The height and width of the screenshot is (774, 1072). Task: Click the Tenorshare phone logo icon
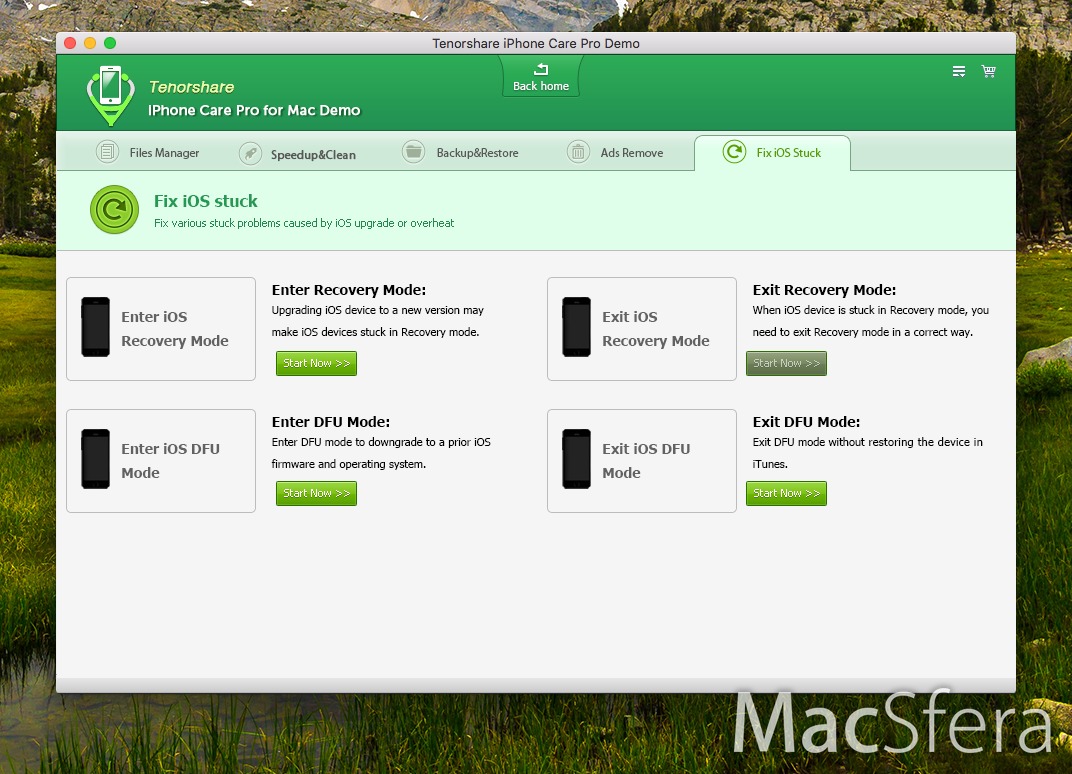click(x=110, y=96)
